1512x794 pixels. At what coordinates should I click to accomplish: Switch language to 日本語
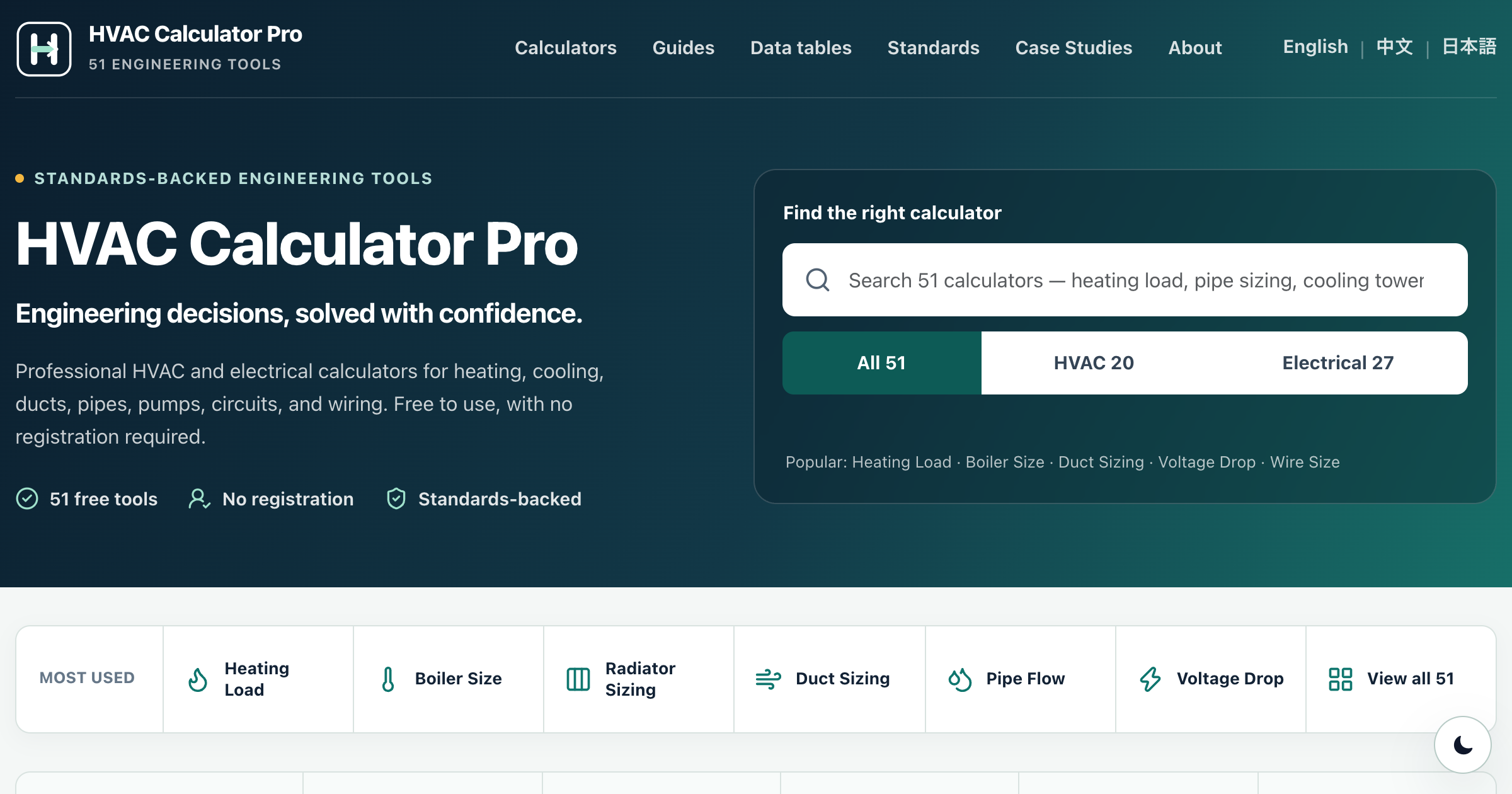point(1469,47)
